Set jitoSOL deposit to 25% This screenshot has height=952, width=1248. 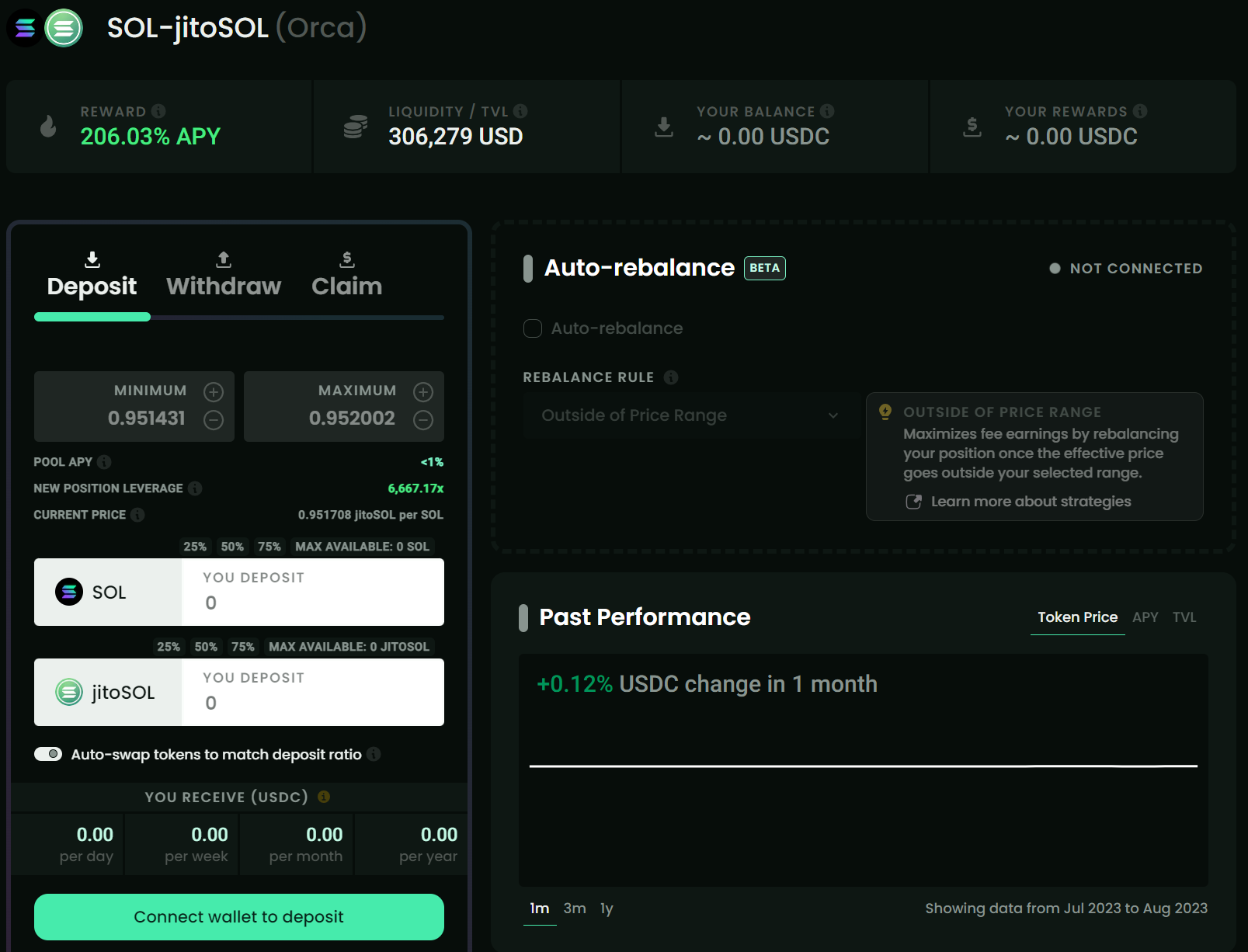point(169,647)
